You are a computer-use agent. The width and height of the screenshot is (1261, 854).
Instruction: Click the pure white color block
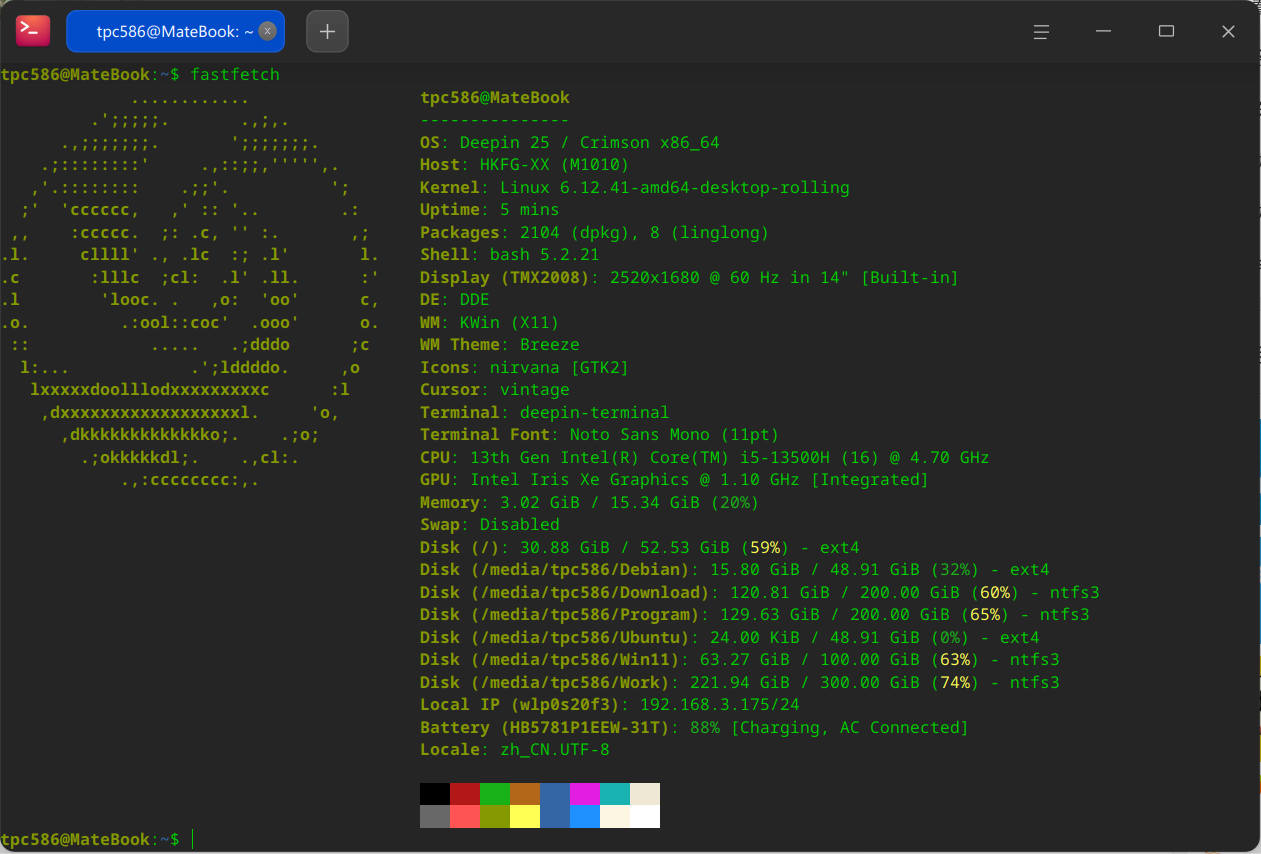click(x=645, y=817)
